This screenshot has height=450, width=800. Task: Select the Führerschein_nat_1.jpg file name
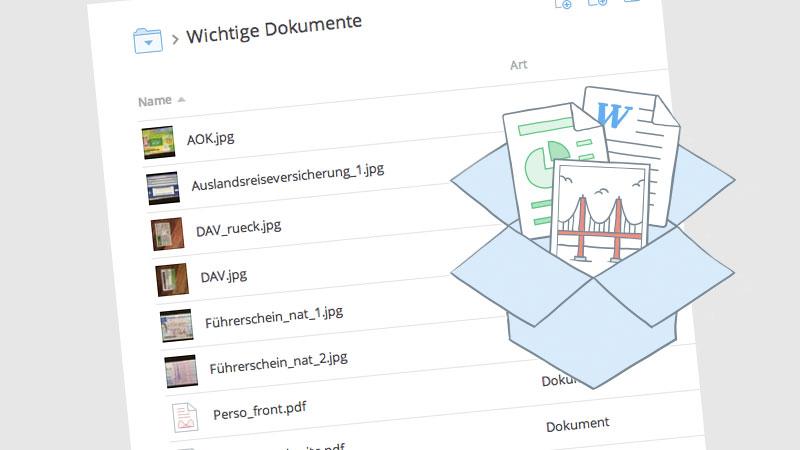[274, 316]
